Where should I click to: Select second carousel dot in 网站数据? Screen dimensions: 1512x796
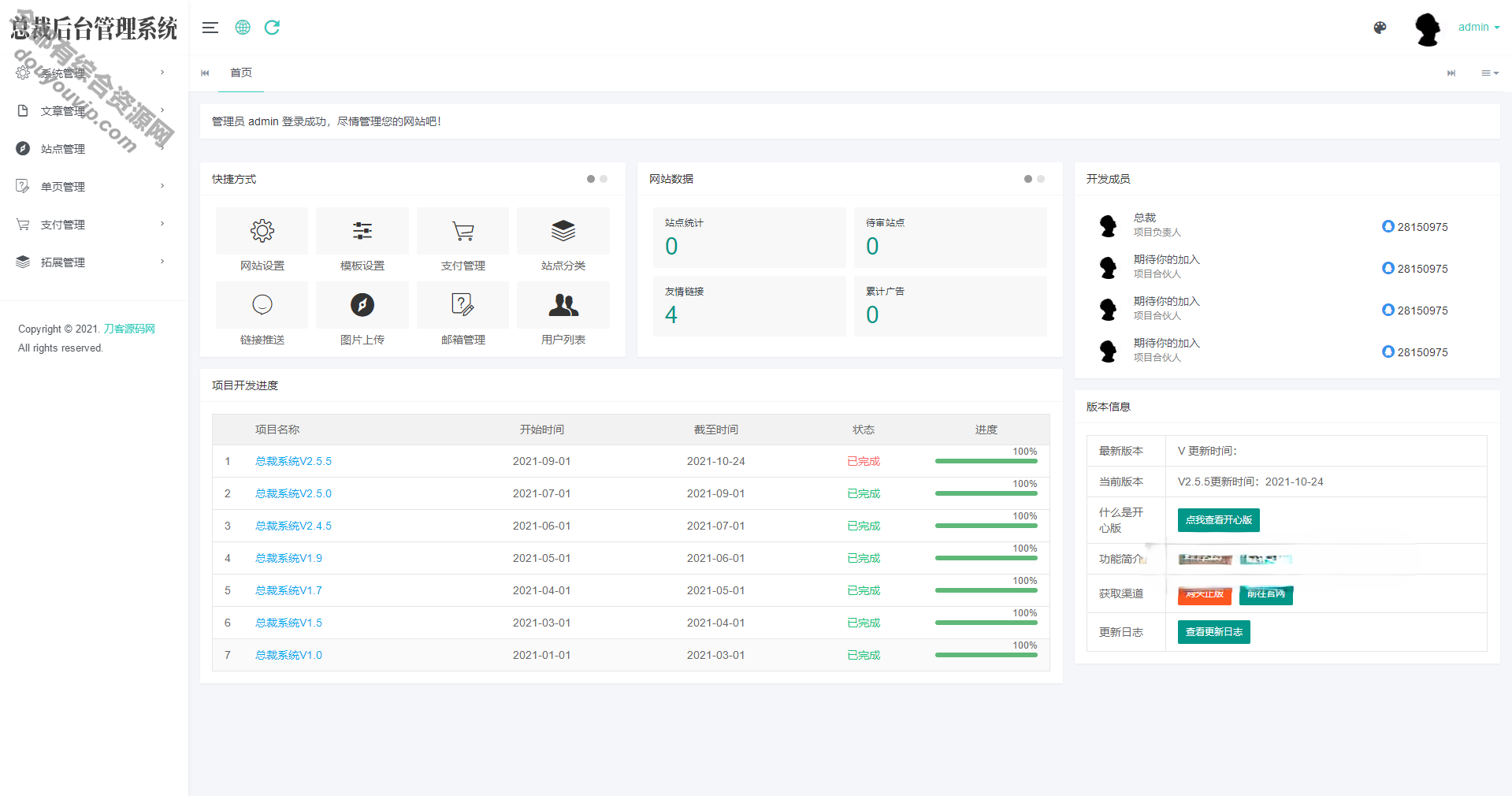[x=1041, y=179]
